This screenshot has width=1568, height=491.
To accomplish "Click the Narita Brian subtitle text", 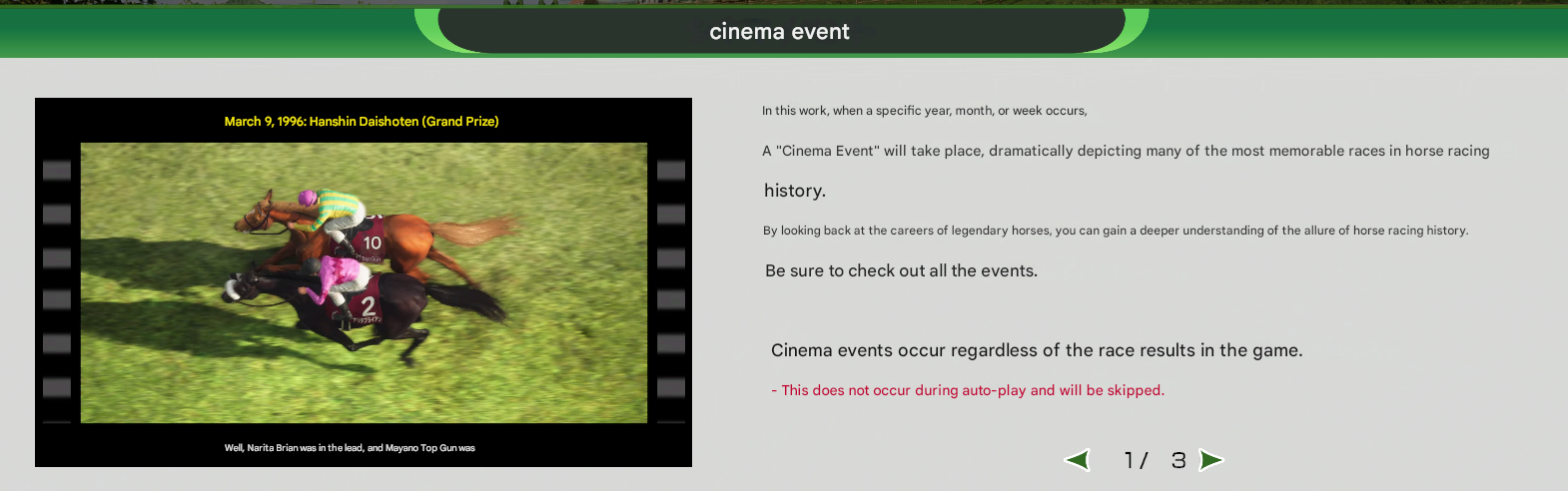I will click(x=350, y=448).
